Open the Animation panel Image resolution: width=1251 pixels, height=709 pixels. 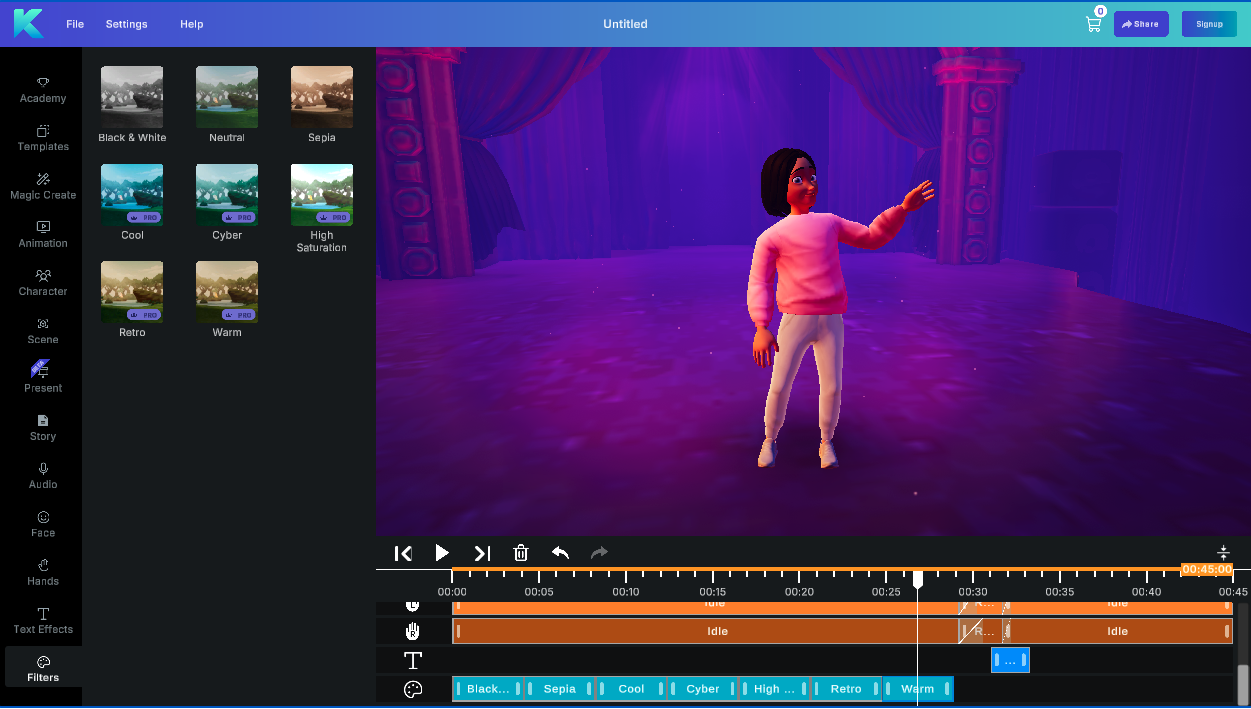(x=42, y=234)
